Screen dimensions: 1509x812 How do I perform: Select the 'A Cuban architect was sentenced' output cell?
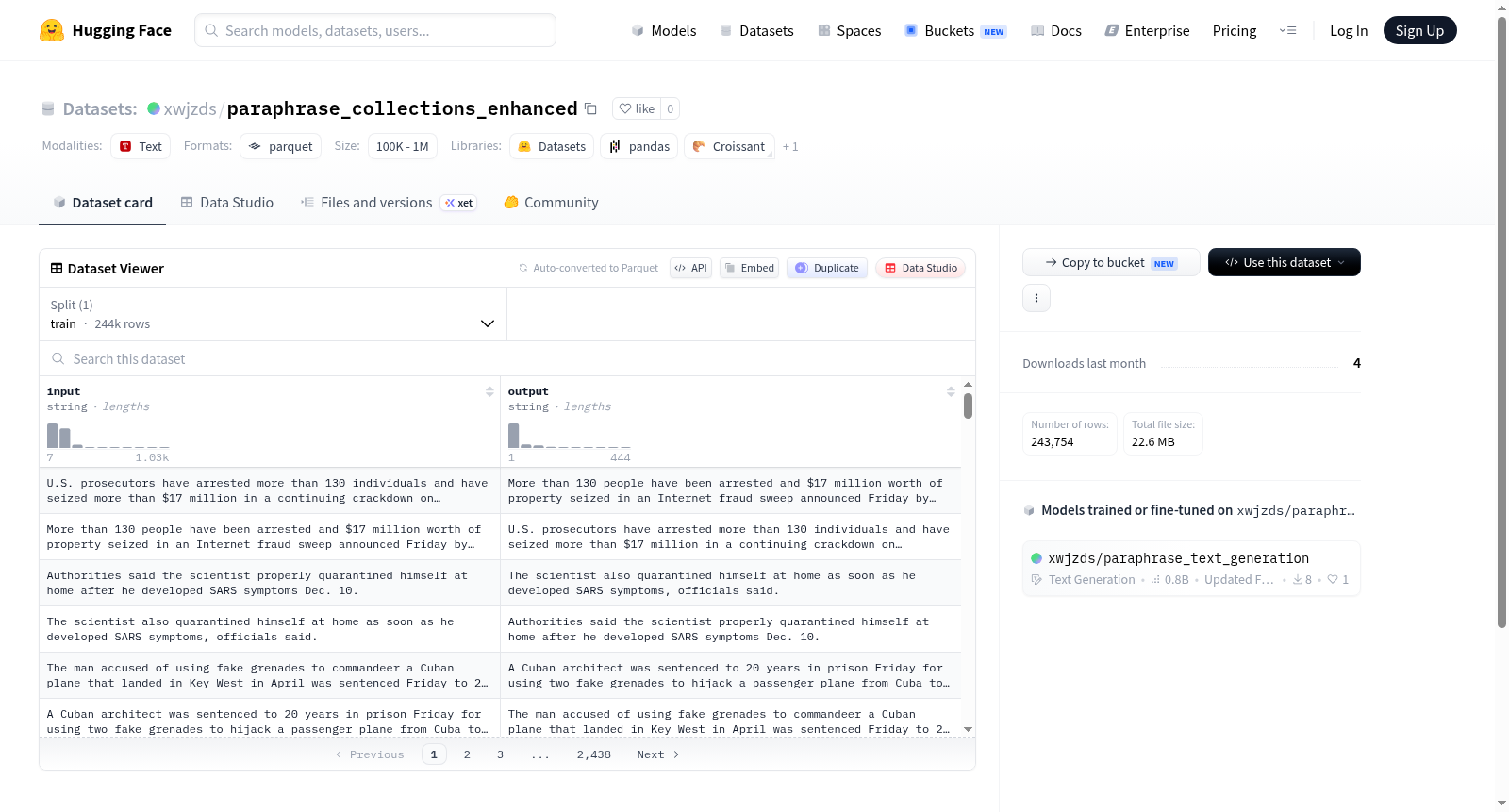[x=731, y=675]
